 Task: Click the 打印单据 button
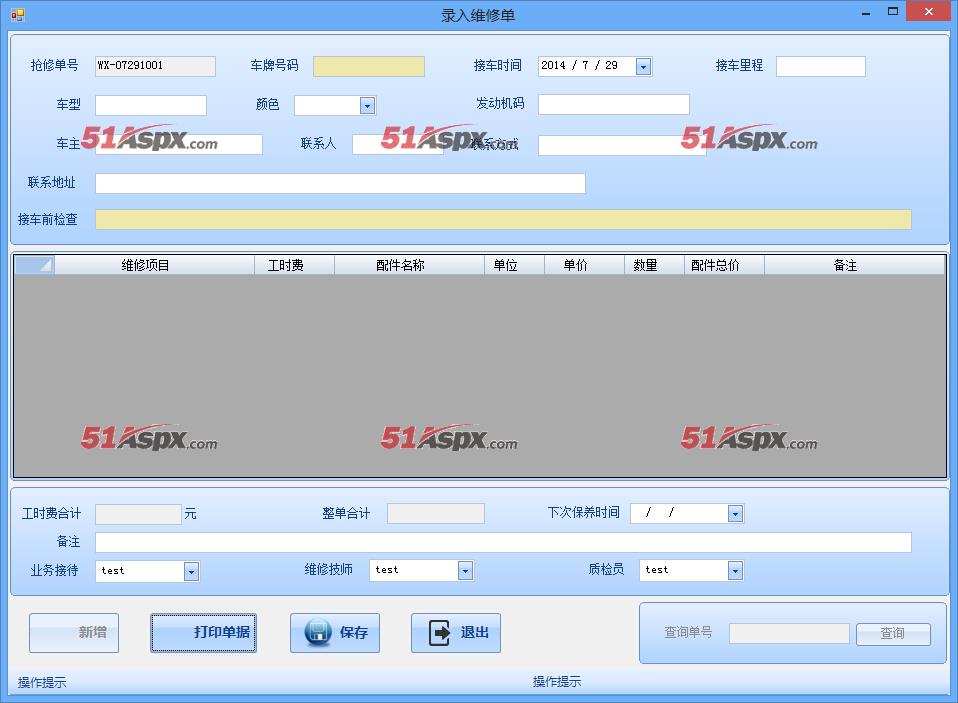click(x=203, y=633)
